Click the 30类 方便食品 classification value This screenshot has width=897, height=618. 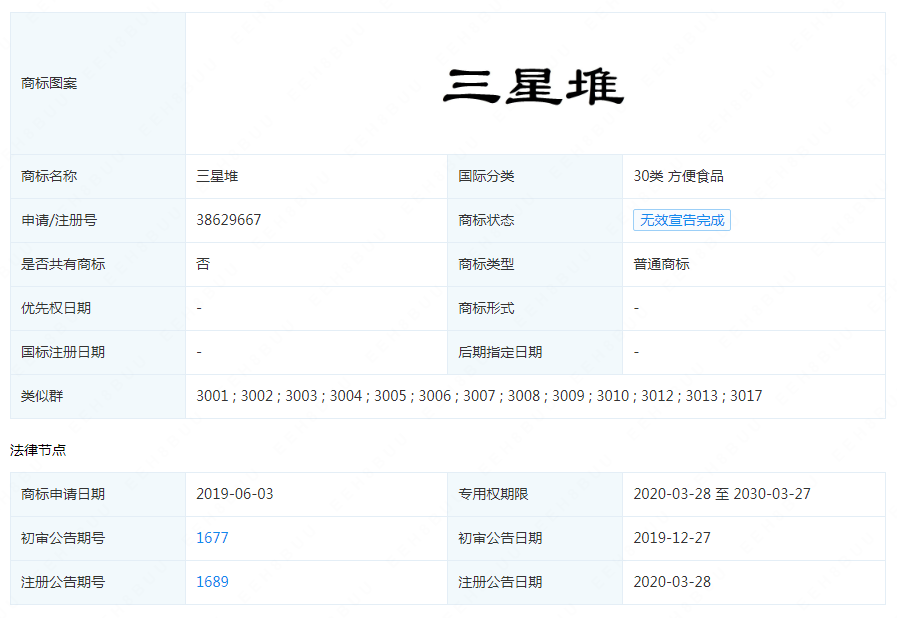678,176
